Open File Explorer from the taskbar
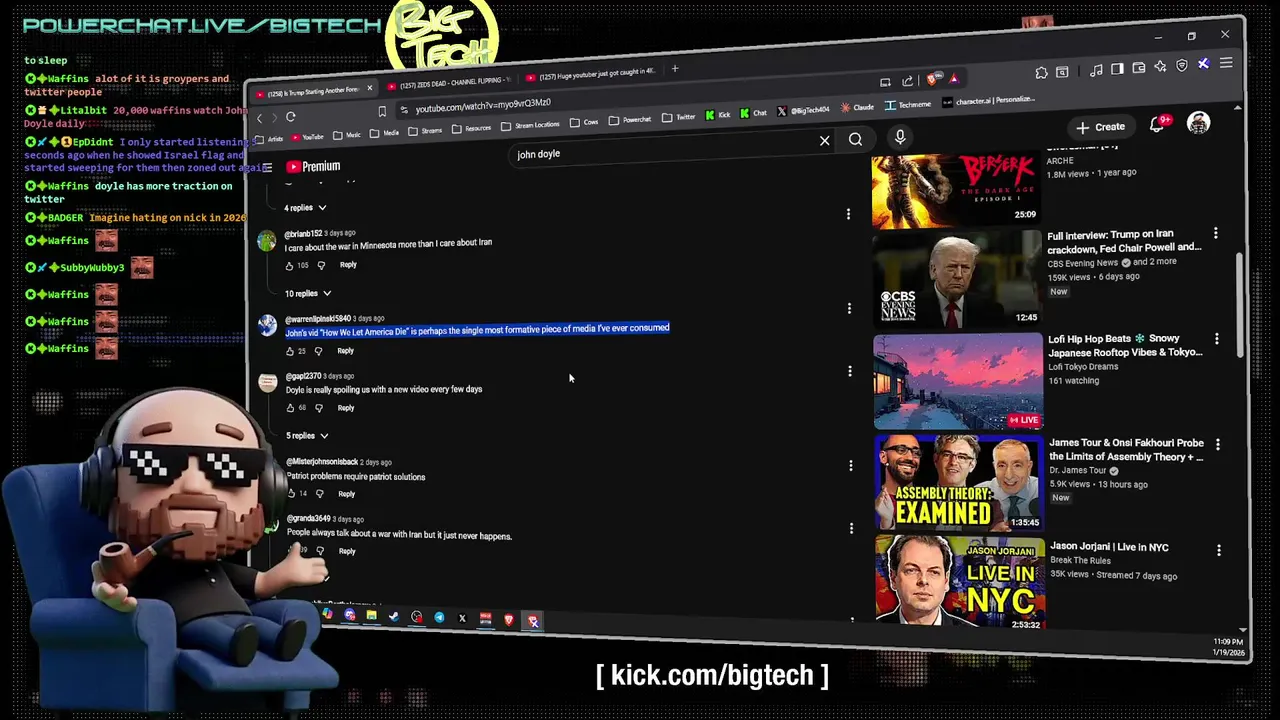This screenshot has height=720, width=1280. point(371,615)
